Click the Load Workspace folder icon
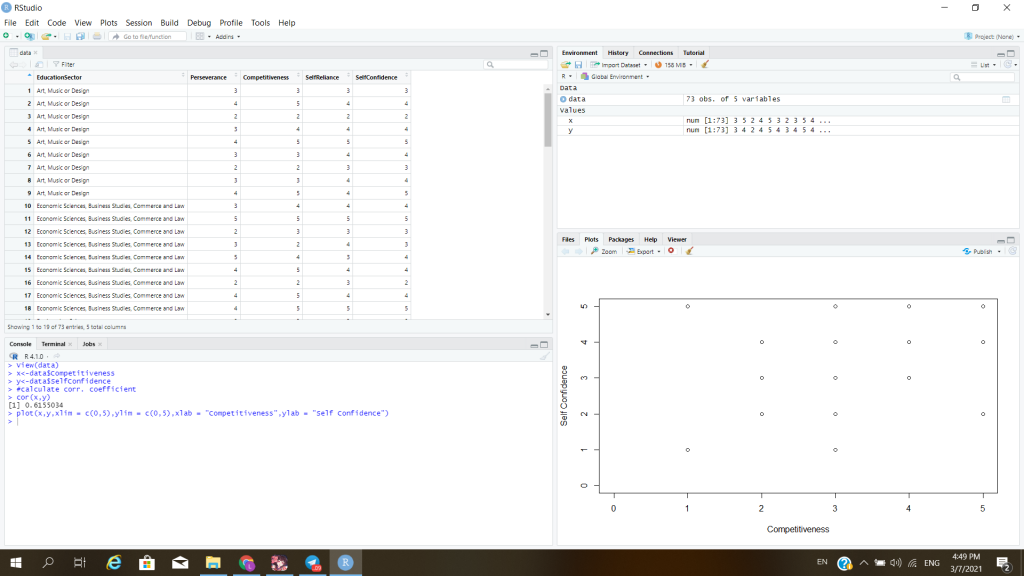 coord(565,65)
